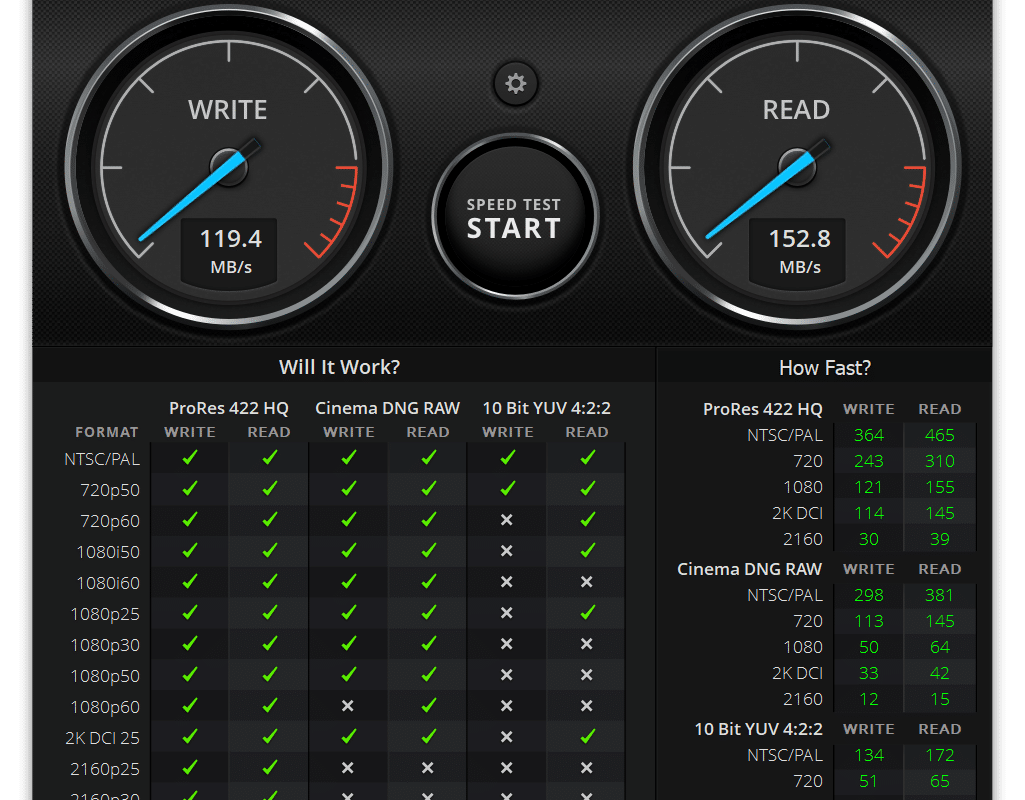The width and height of the screenshot is (1025, 800).
Task: Click 'ProRes 422 HQ' header in Will It Work
Action: tap(229, 408)
